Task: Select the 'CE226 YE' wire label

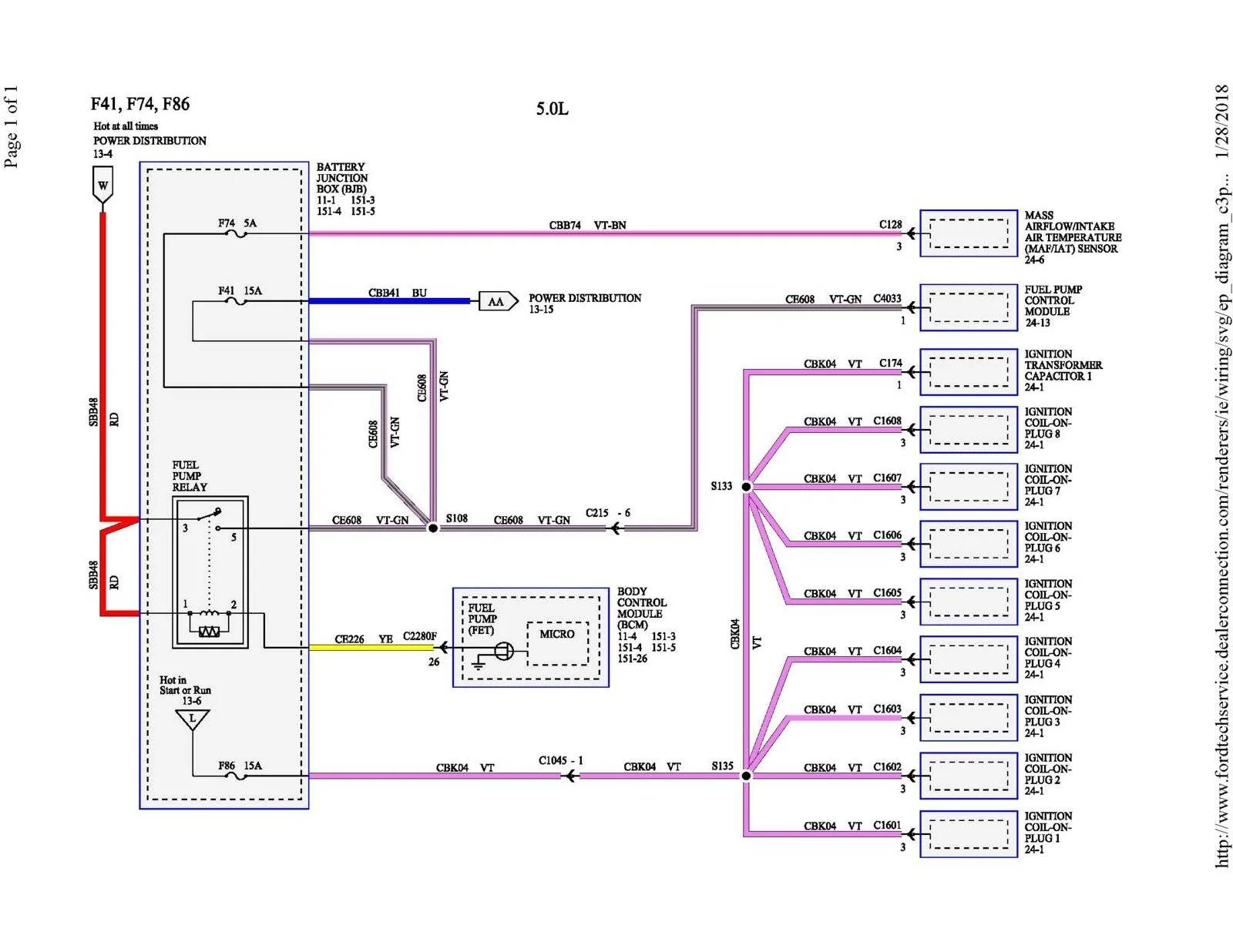Action: pyautogui.click(x=364, y=639)
